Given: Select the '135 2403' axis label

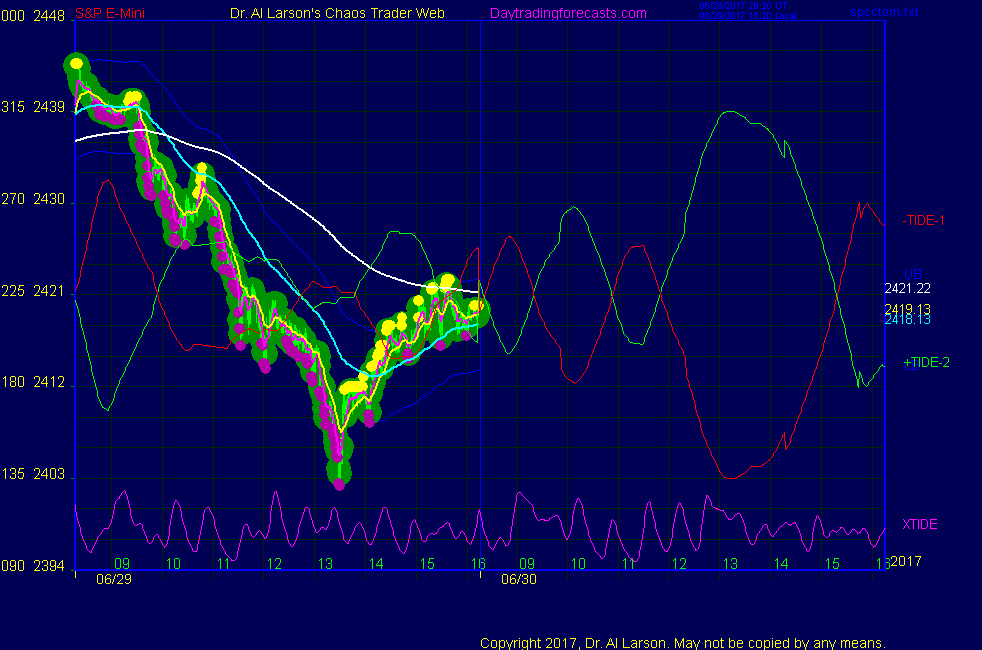Looking at the screenshot, I should click(33, 474).
